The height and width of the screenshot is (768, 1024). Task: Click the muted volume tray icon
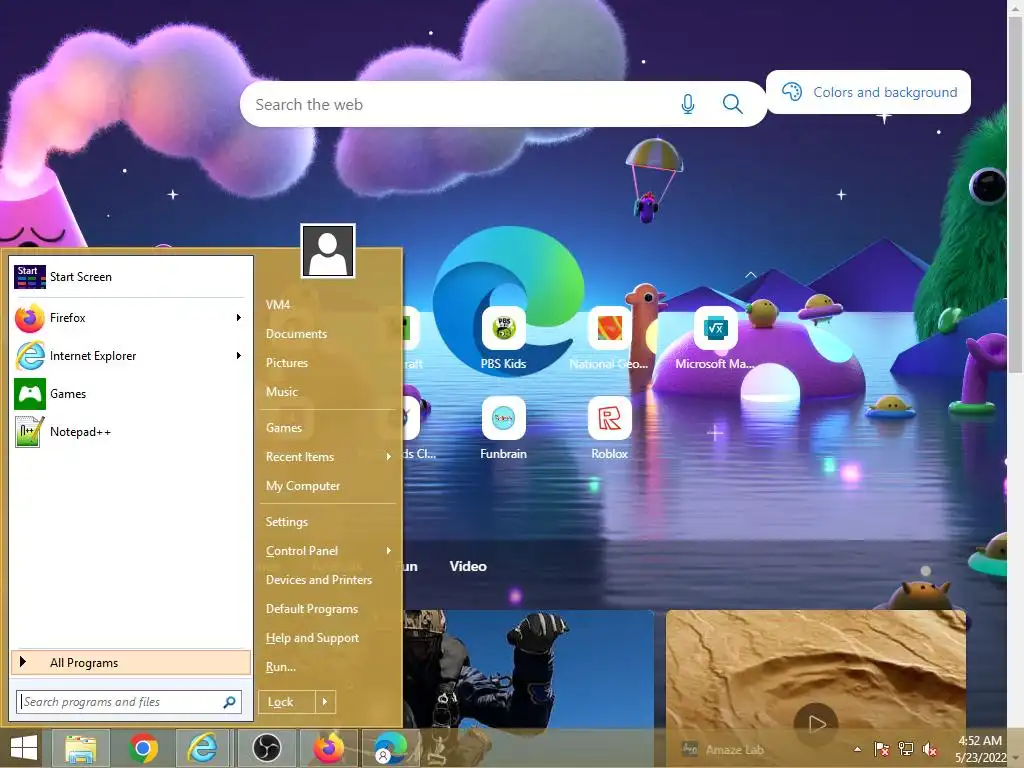click(x=930, y=749)
